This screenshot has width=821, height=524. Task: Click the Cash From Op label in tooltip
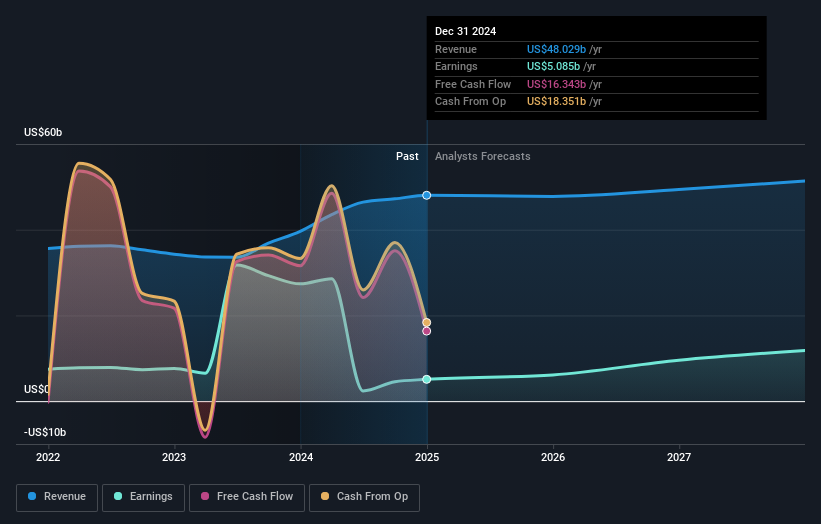coord(470,102)
